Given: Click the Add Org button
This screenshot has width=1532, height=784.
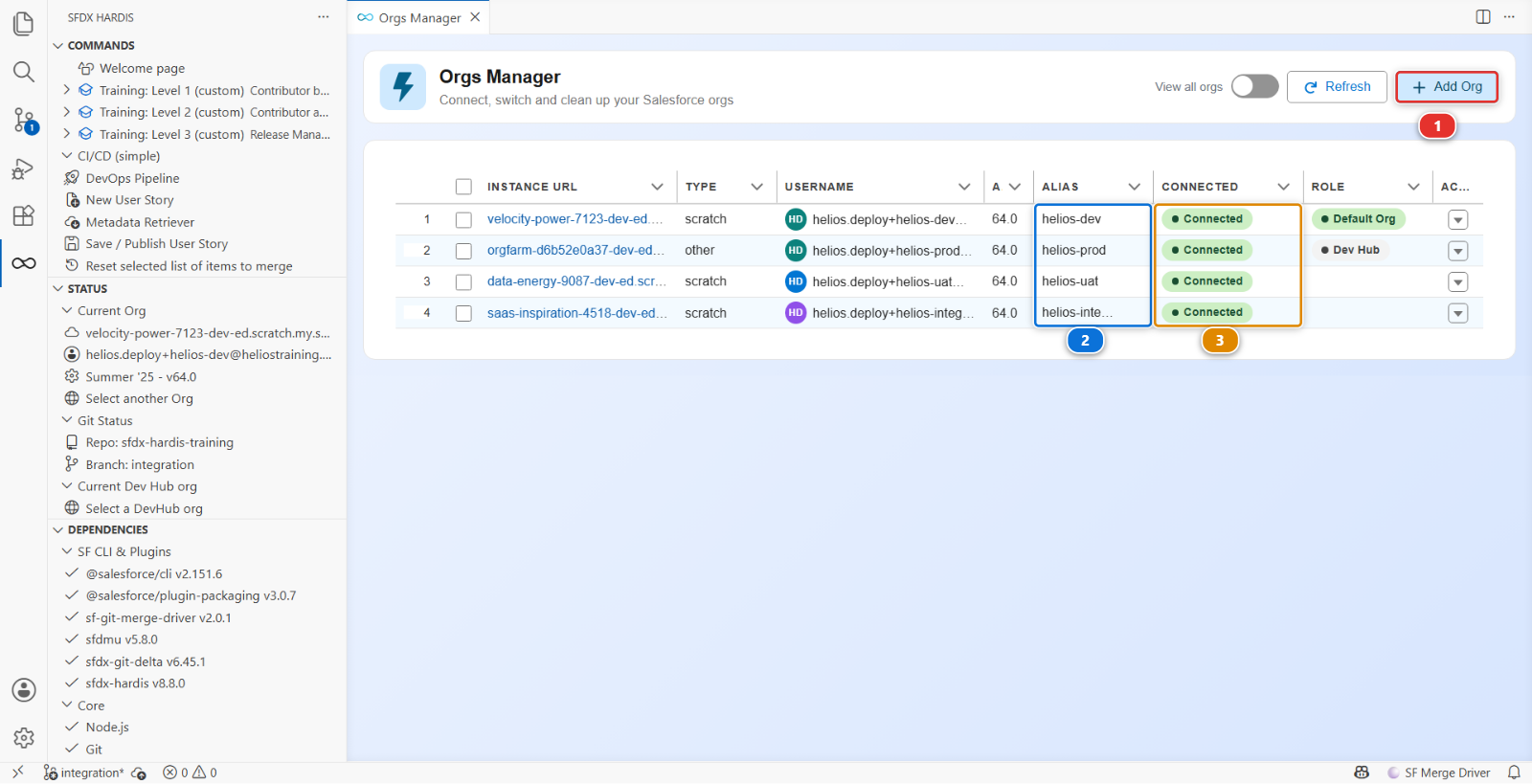Looking at the screenshot, I should coord(1447,86).
